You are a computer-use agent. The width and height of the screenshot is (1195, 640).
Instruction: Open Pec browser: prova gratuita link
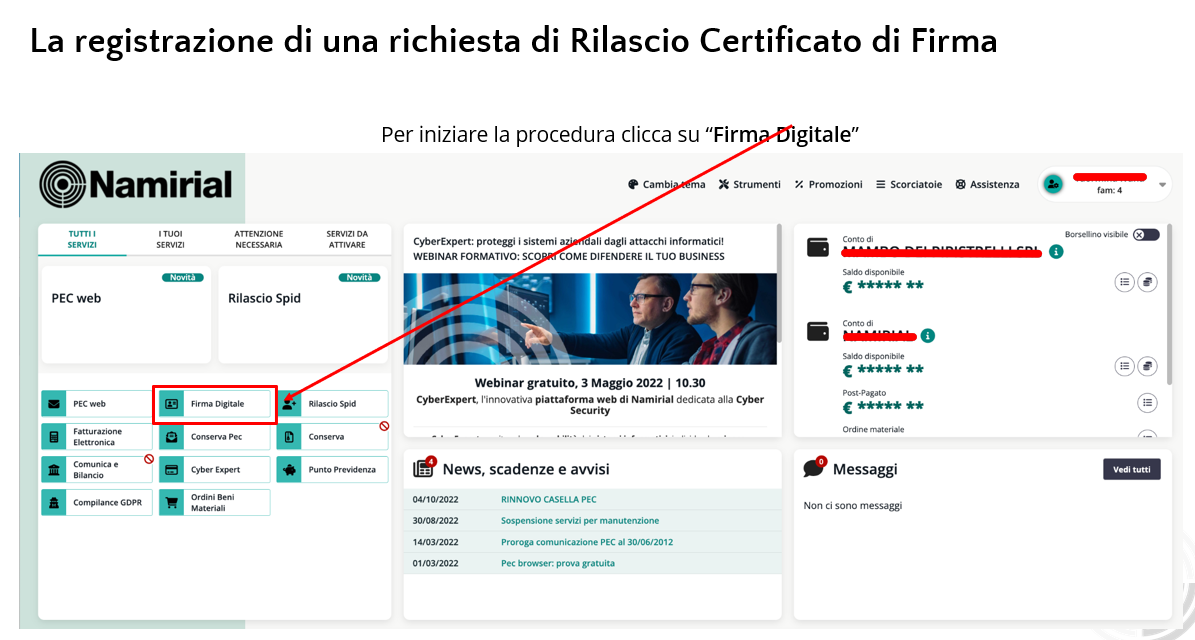558,564
